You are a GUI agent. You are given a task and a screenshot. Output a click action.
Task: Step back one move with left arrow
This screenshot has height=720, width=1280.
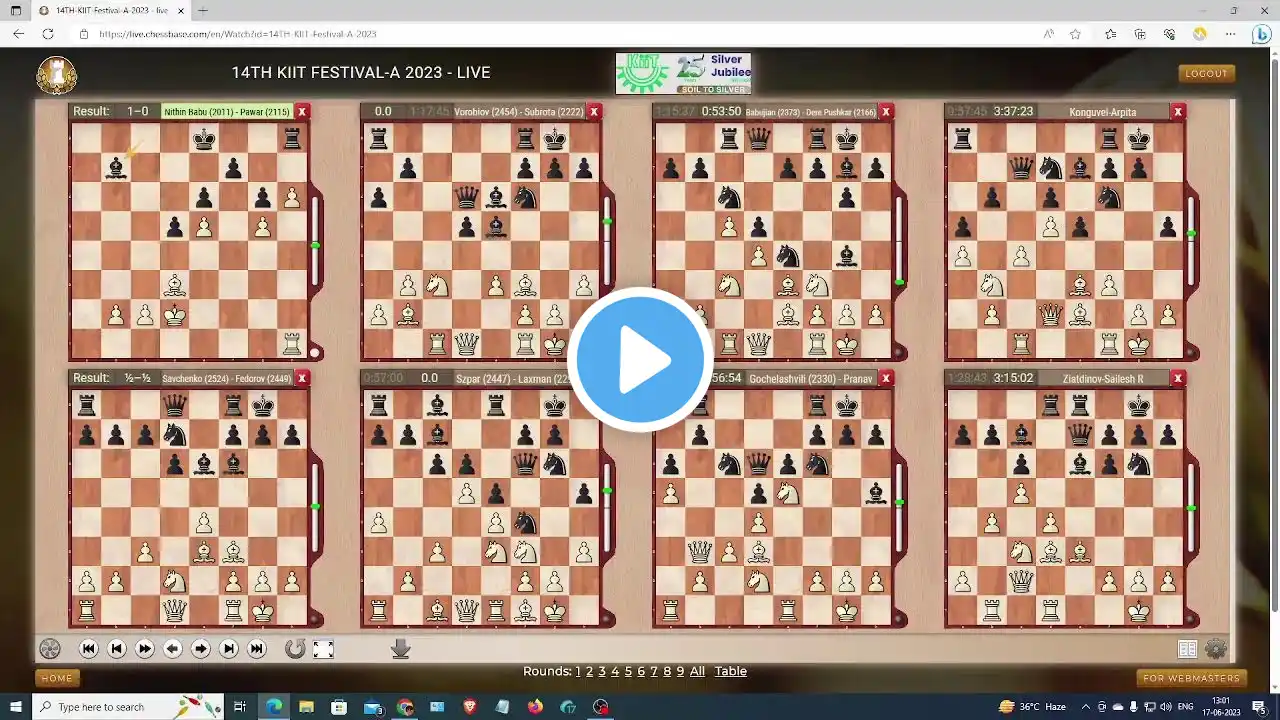pyautogui.click(x=173, y=649)
